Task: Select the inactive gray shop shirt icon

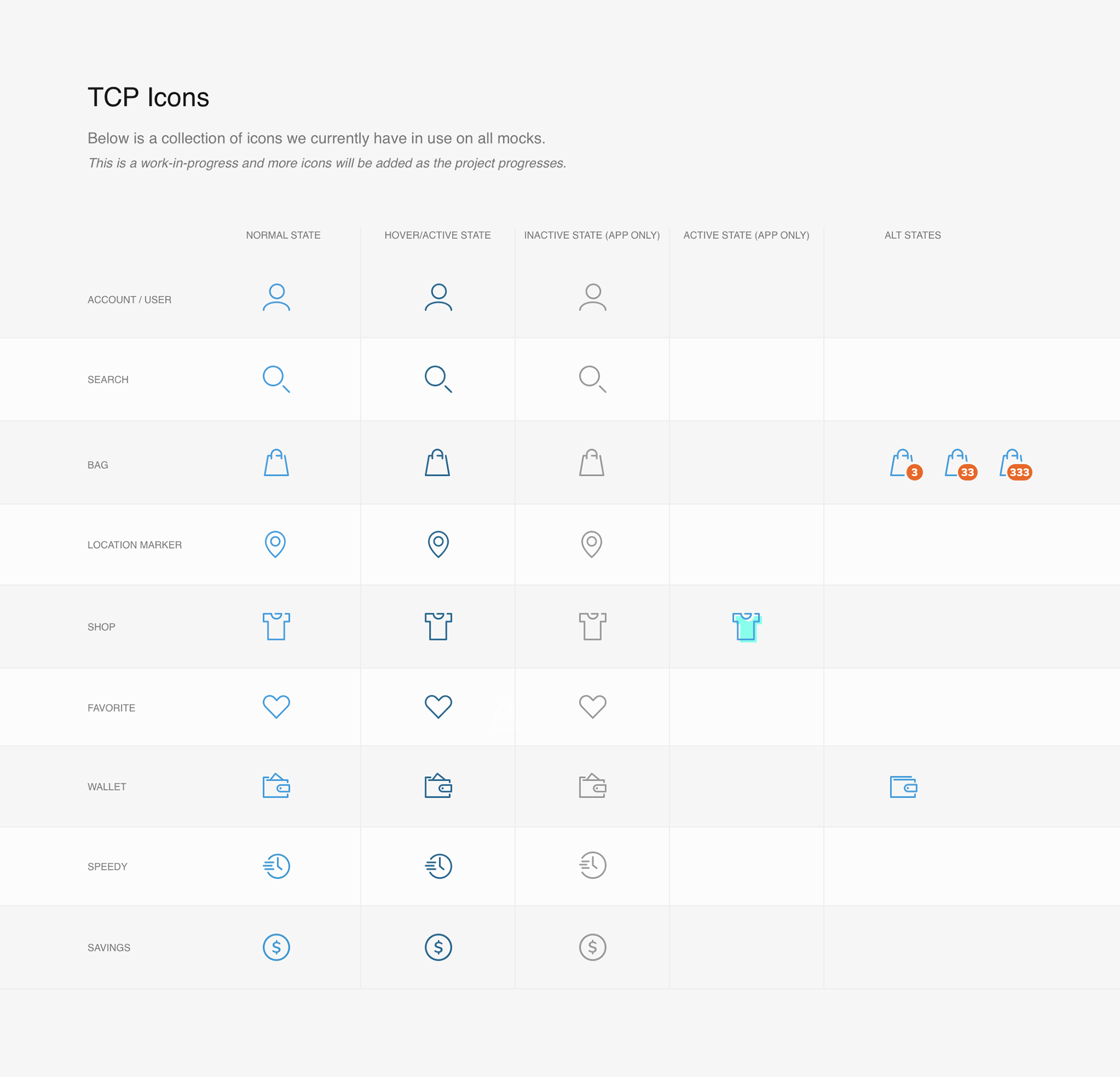Action: coord(593,626)
